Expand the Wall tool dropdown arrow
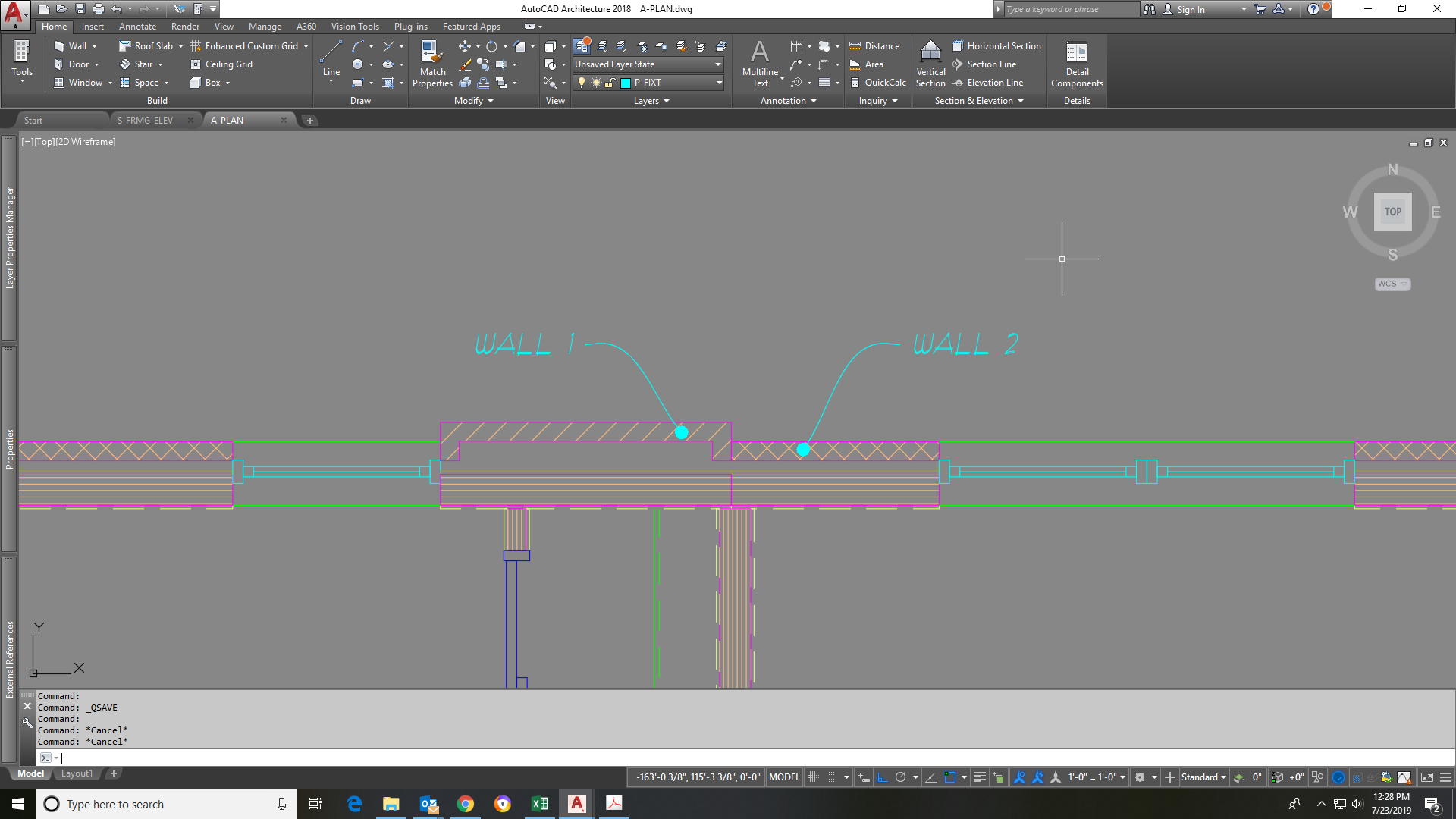 click(x=93, y=45)
